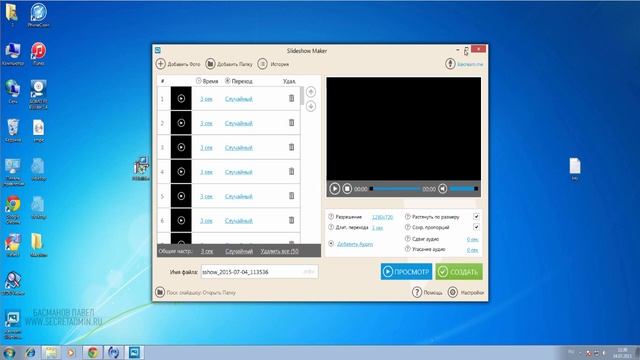Adjust the preview volume slider
Screen dimensions: 640x360
pos(464,189)
